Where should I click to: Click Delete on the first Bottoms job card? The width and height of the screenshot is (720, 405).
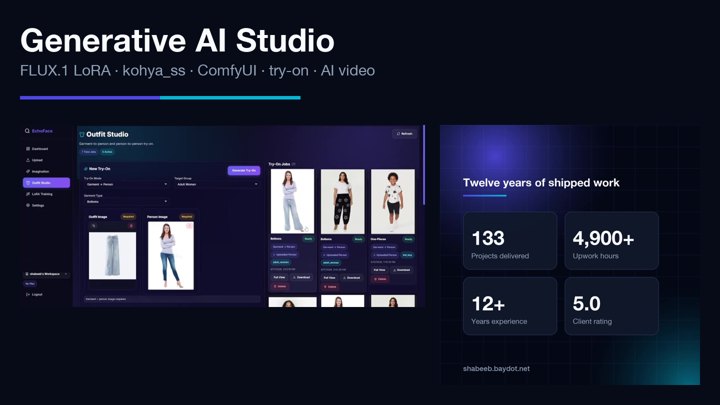coord(280,286)
